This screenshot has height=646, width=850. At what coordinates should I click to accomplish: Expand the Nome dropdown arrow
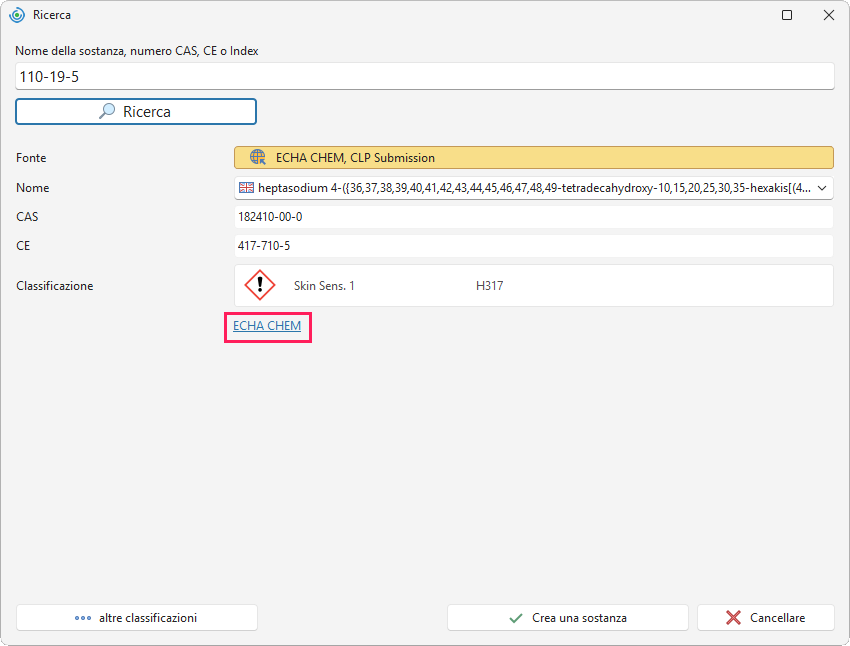tap(822, 188)
